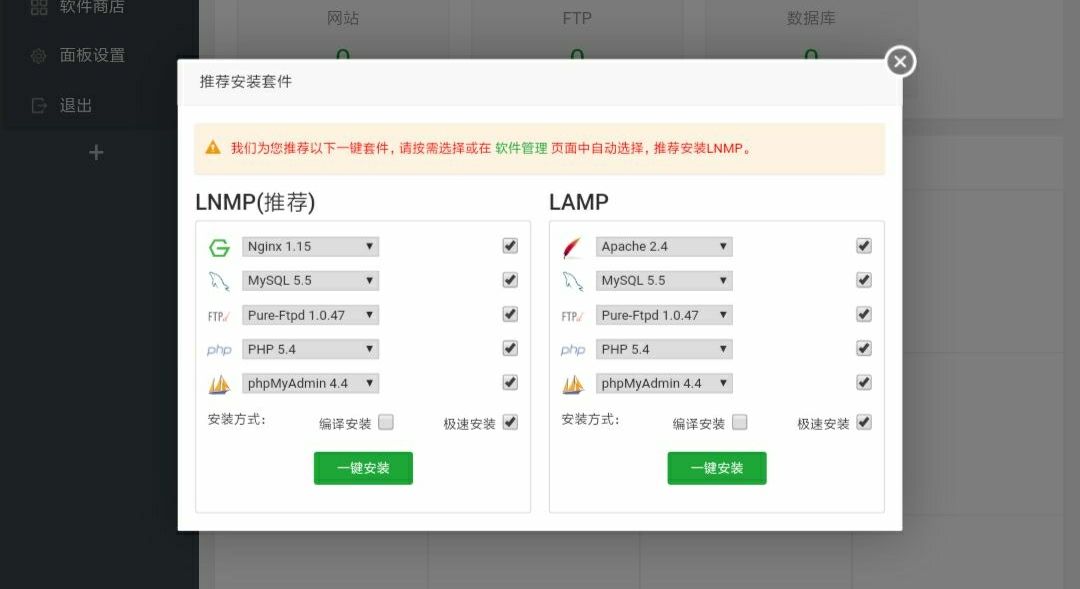Uncheck phpMyAdmin 4.4 in LNMP
Viewport: 1080px width, 589px height.
pyautogui.click(x=510, y=382)
